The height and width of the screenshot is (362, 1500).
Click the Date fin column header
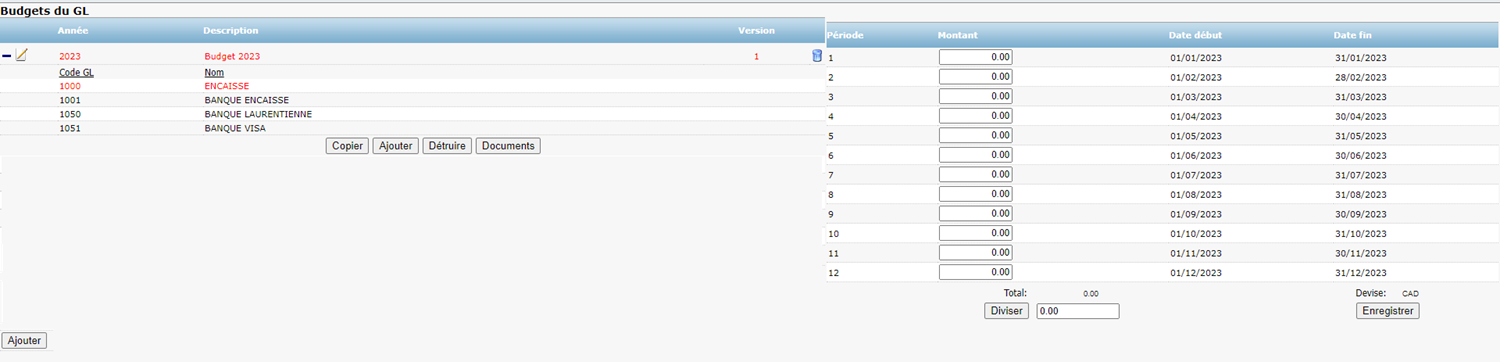coord(1354,35)
